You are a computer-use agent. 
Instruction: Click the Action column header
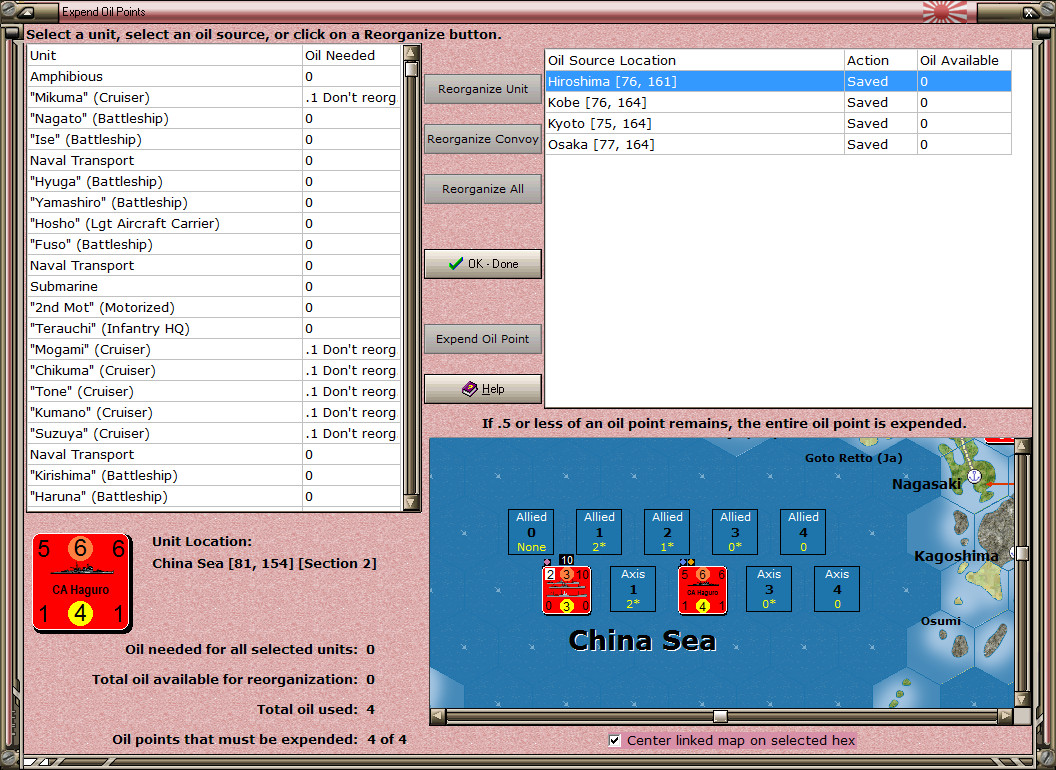(881, 61)
